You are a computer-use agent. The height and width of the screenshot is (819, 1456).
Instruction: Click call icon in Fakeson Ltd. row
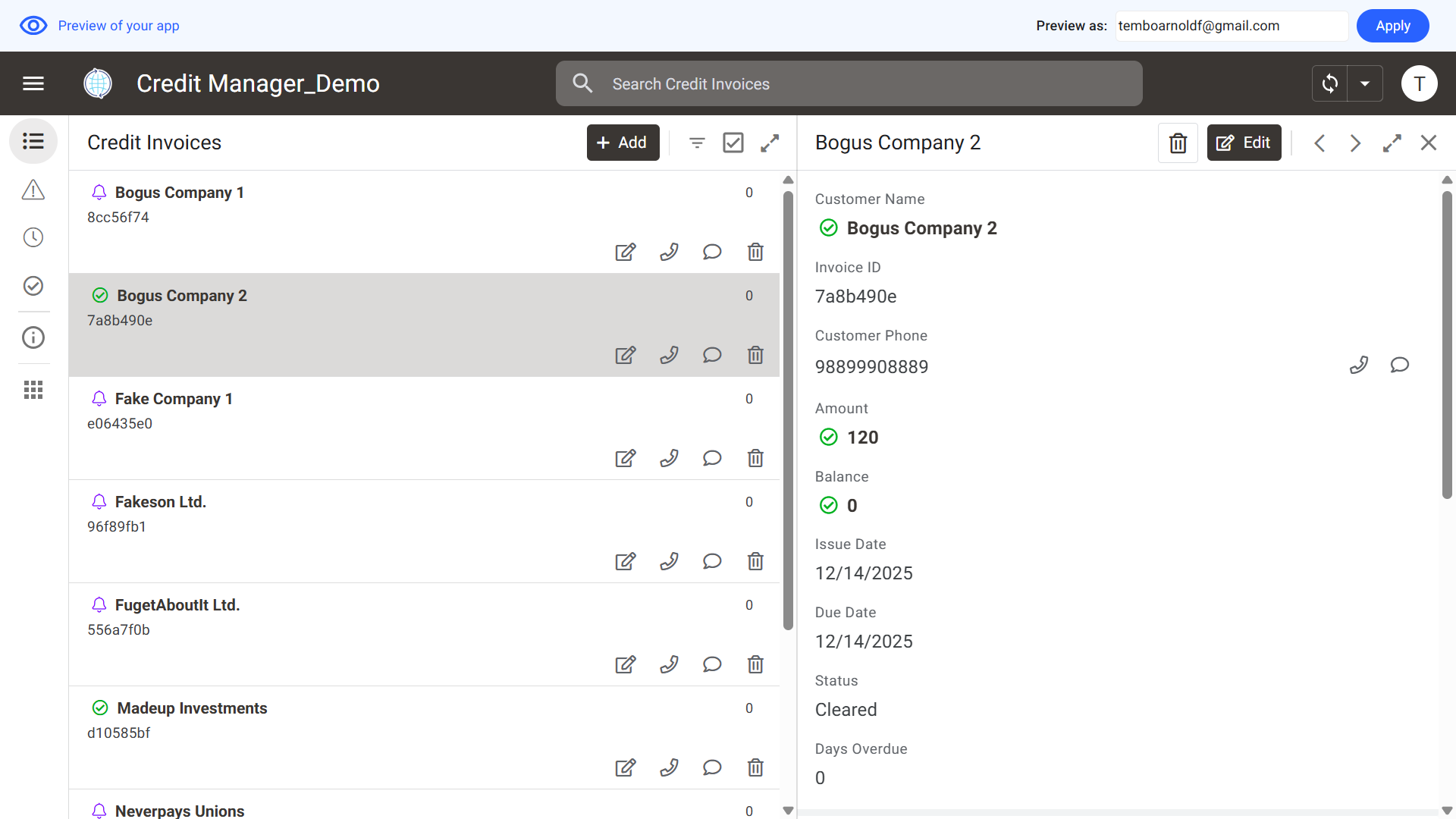[x=669, y=561]
